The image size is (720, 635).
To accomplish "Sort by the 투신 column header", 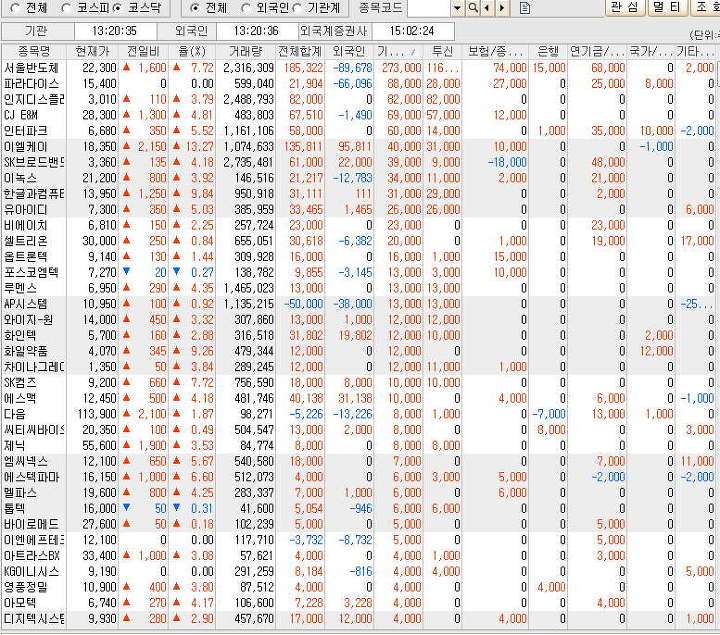I will tap(443, 51).
